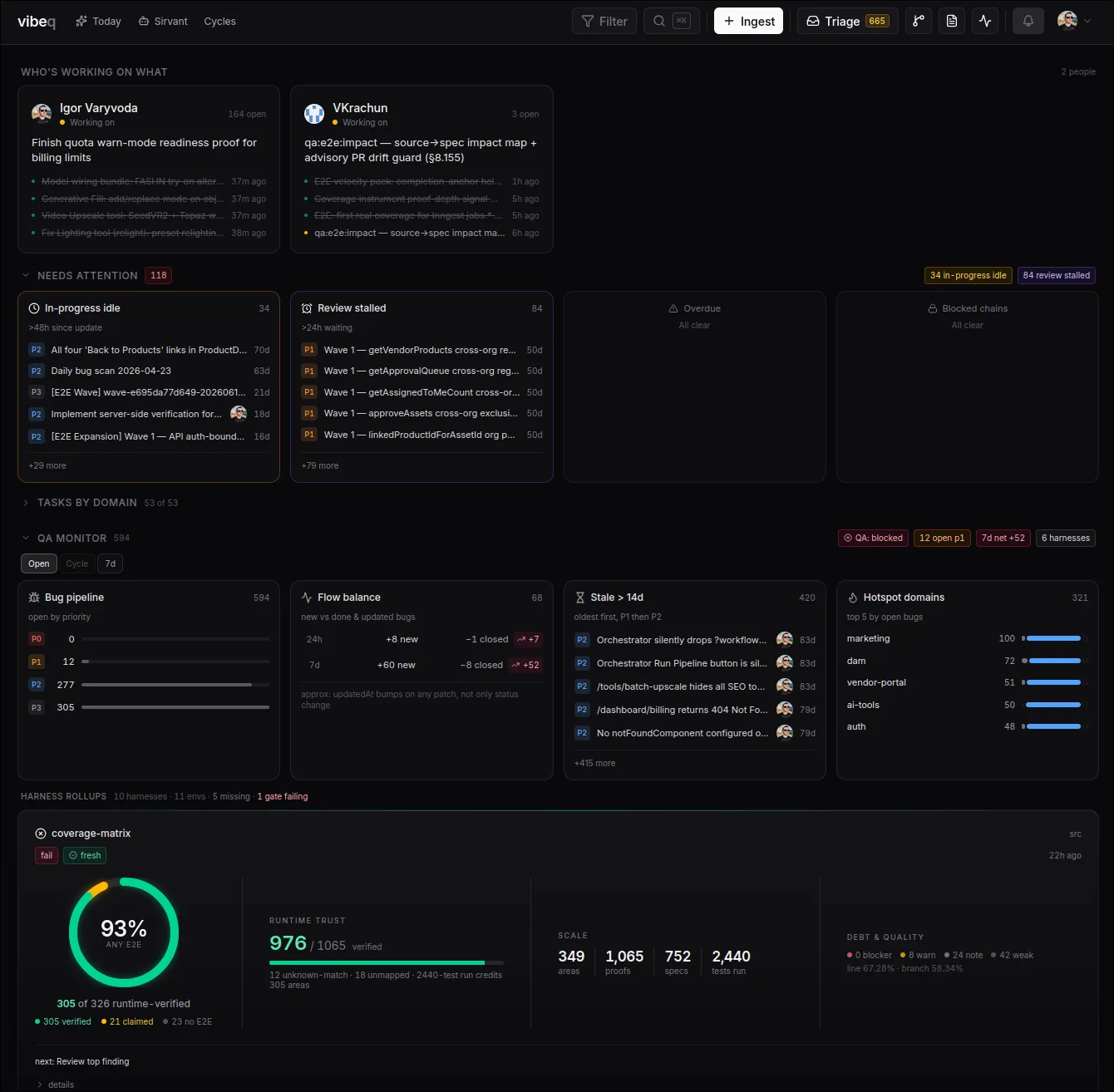Viewport: 1114px width, 1092px height.
Task: Open the vendor-portal hotspot domain
Action: point(967,682)
